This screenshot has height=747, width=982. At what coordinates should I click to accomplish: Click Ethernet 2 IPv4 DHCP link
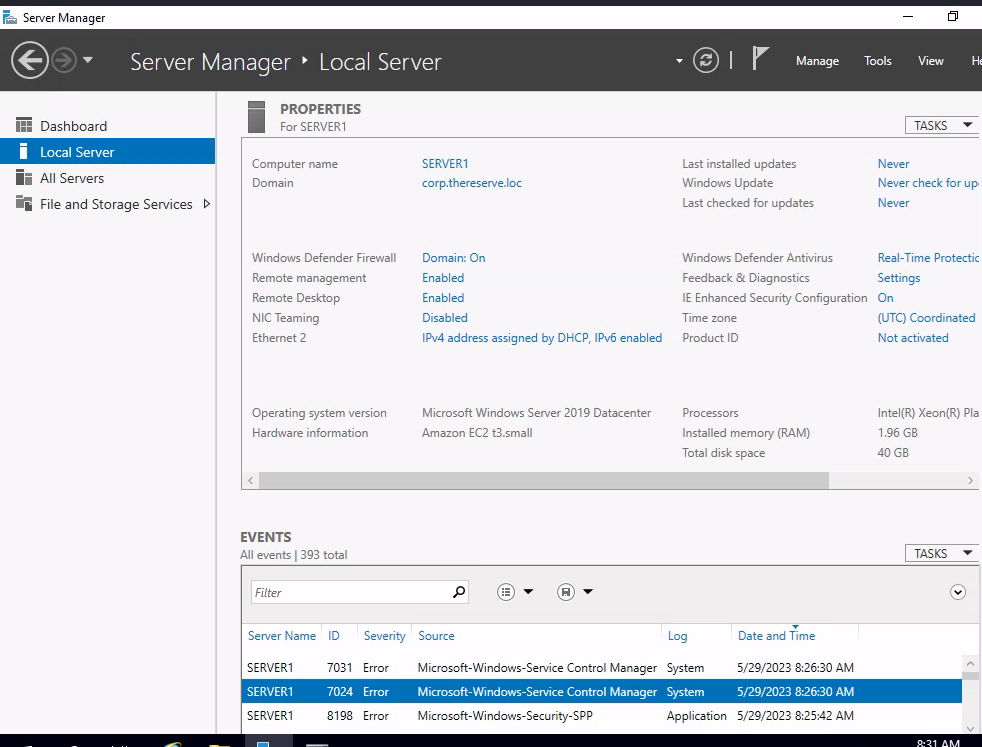pyautogui.click(x=542, y=338)
